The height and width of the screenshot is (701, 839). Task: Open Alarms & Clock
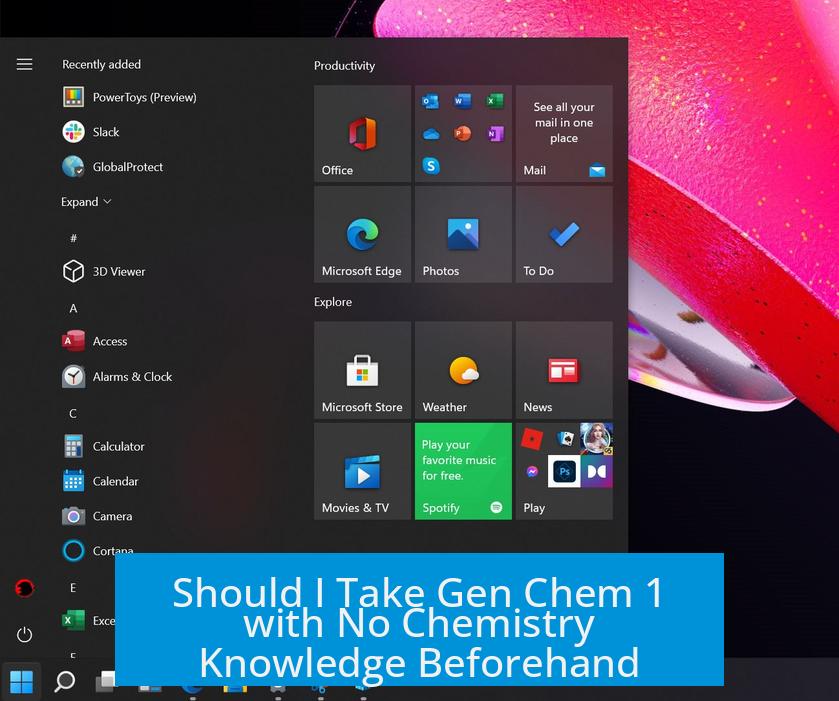click(117, 377)
